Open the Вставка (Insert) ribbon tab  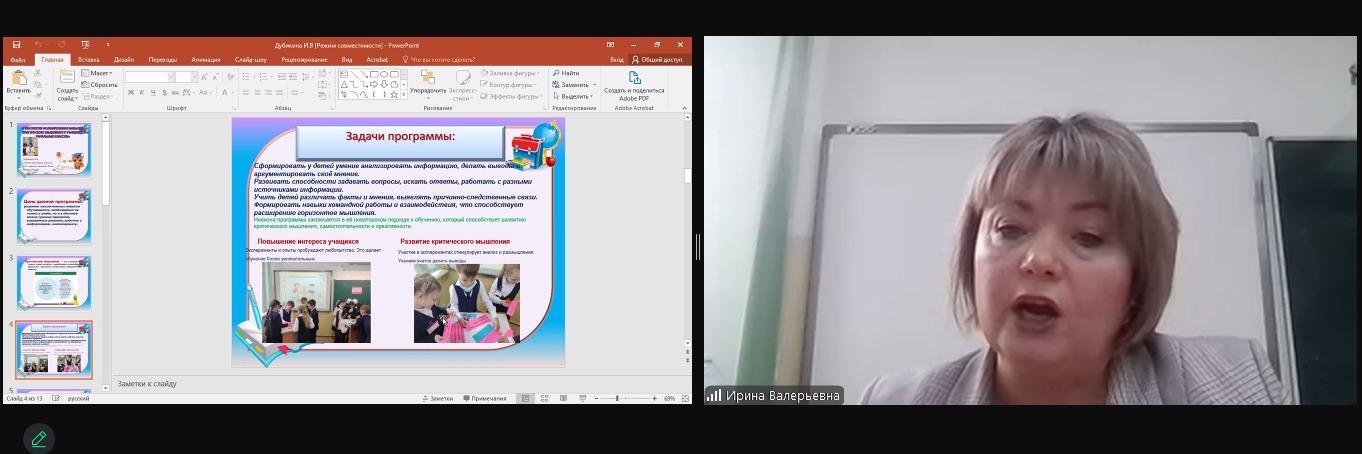[x=88, y=59]
